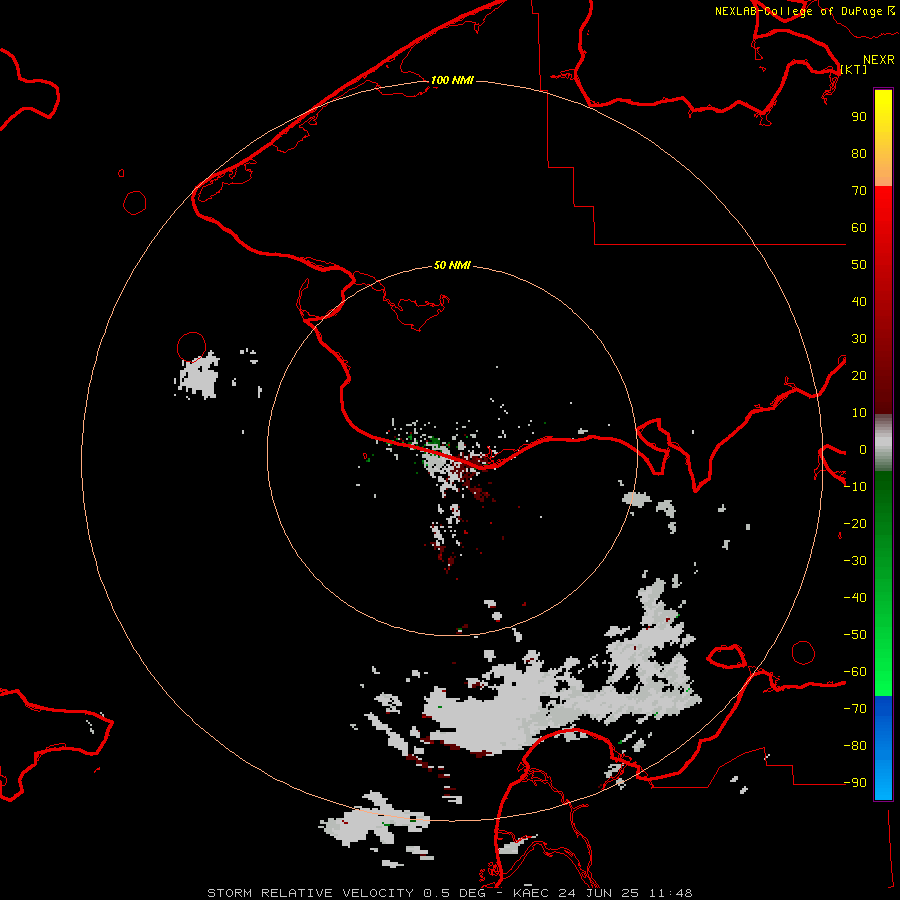Select the -80 value on velocity scale
Screen dimensions: 900x900
[x=855, y=746]
